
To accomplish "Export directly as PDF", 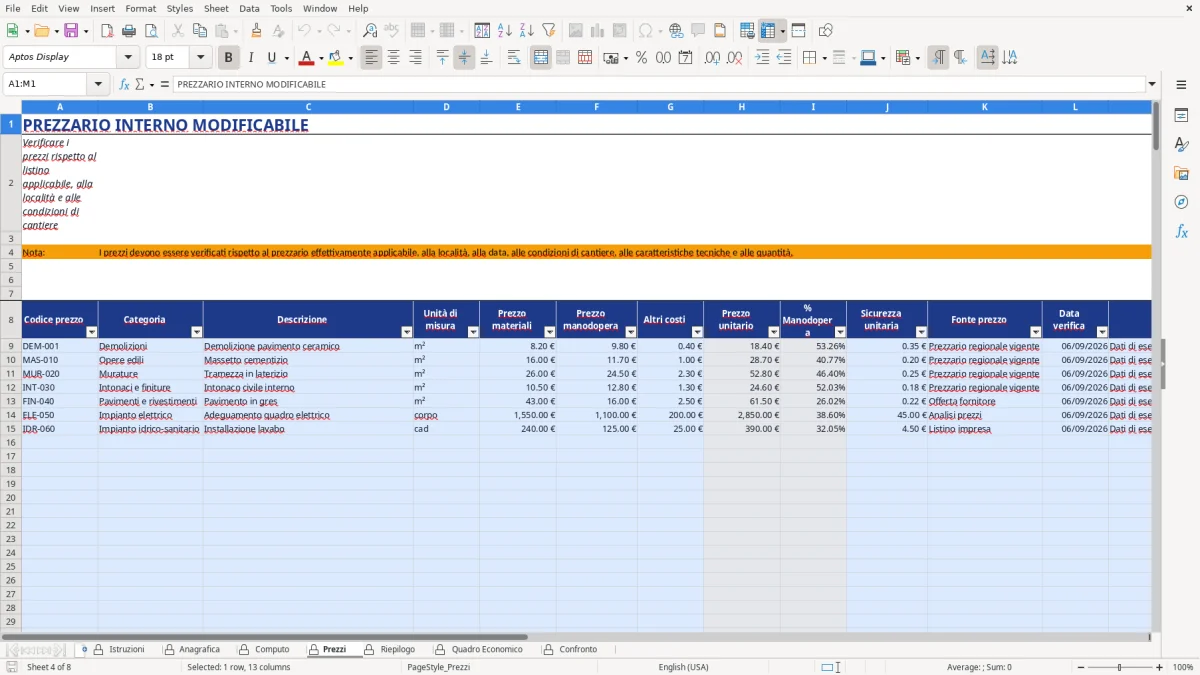I will pyautogui.click(x=107, y=31).
